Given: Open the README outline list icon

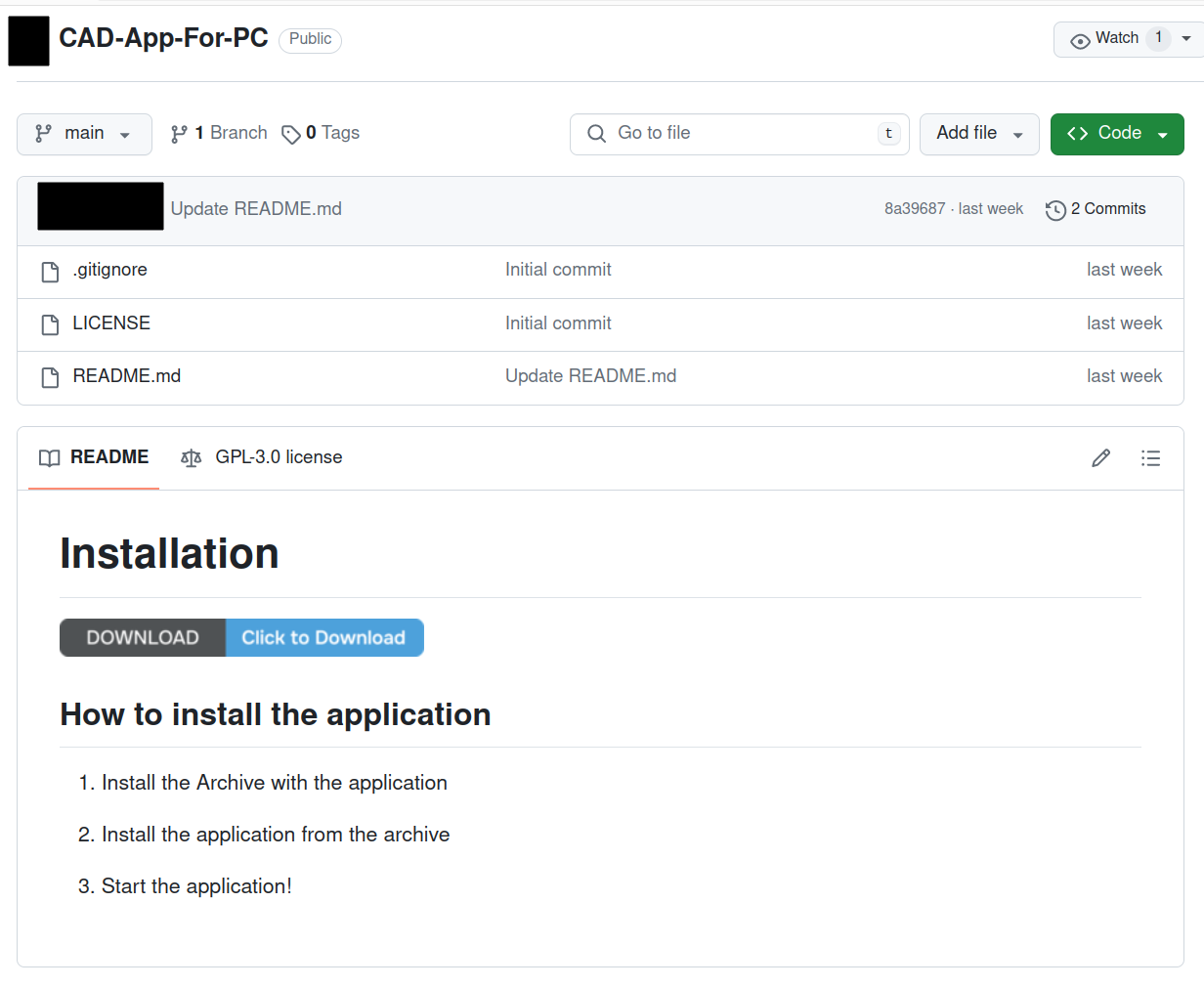Looking at the screenshot, I should [x=1151, y=457].
